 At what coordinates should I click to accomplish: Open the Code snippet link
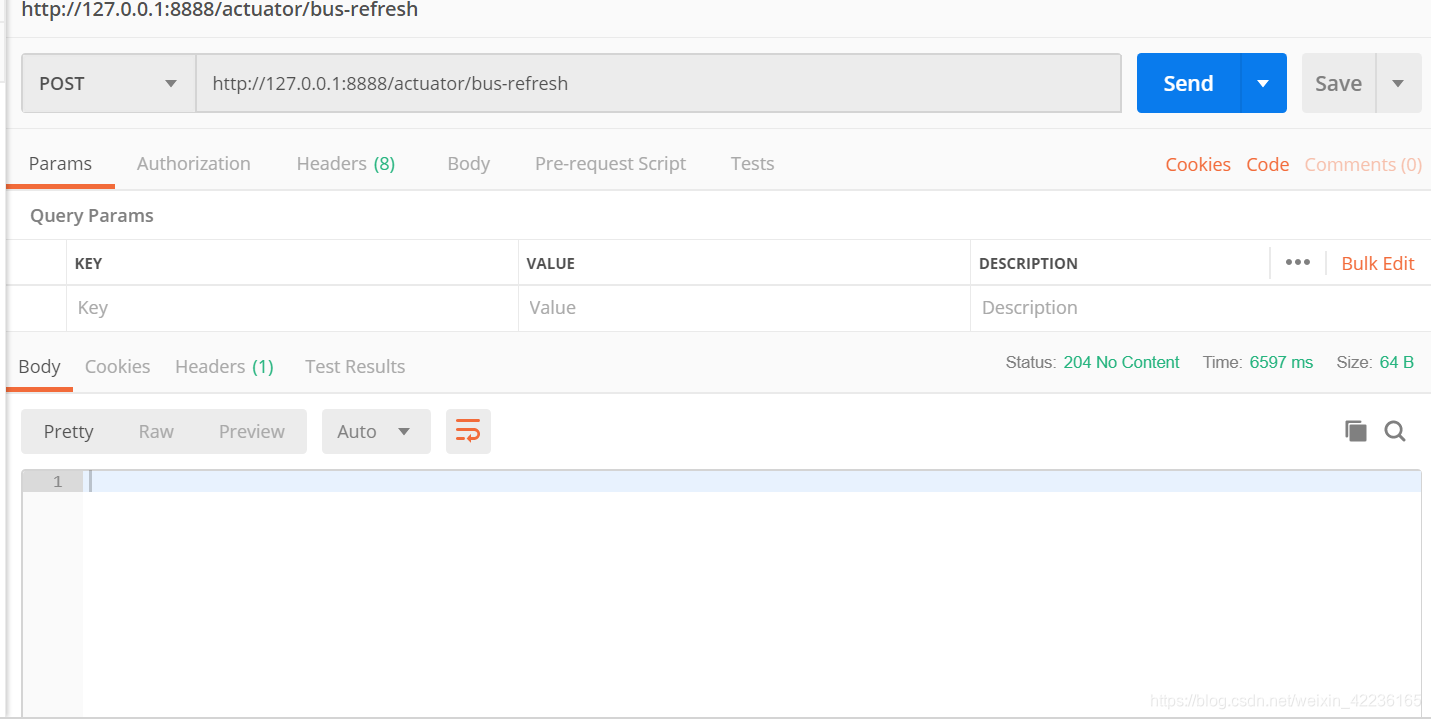point(1267,165)
